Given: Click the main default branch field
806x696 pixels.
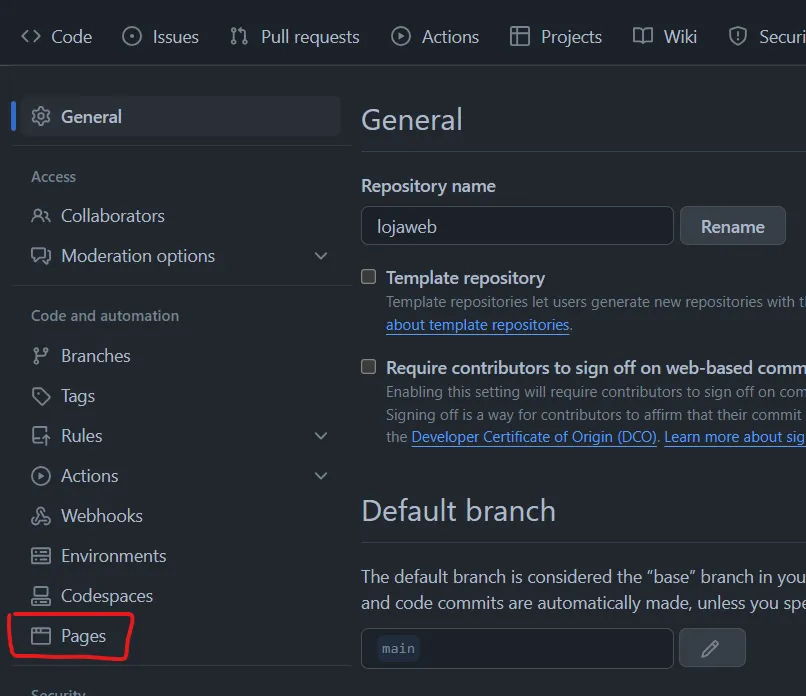Looking at the screenshot, I should (x=517, y=648).
